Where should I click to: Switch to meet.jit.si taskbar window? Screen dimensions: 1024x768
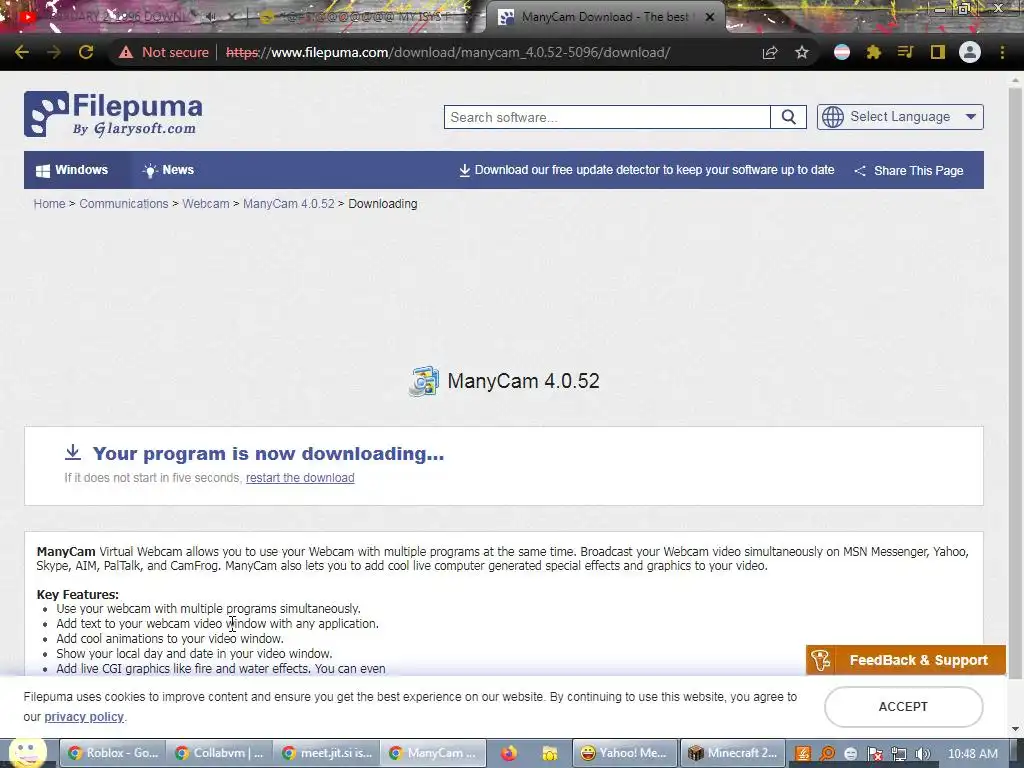(326, 753)
